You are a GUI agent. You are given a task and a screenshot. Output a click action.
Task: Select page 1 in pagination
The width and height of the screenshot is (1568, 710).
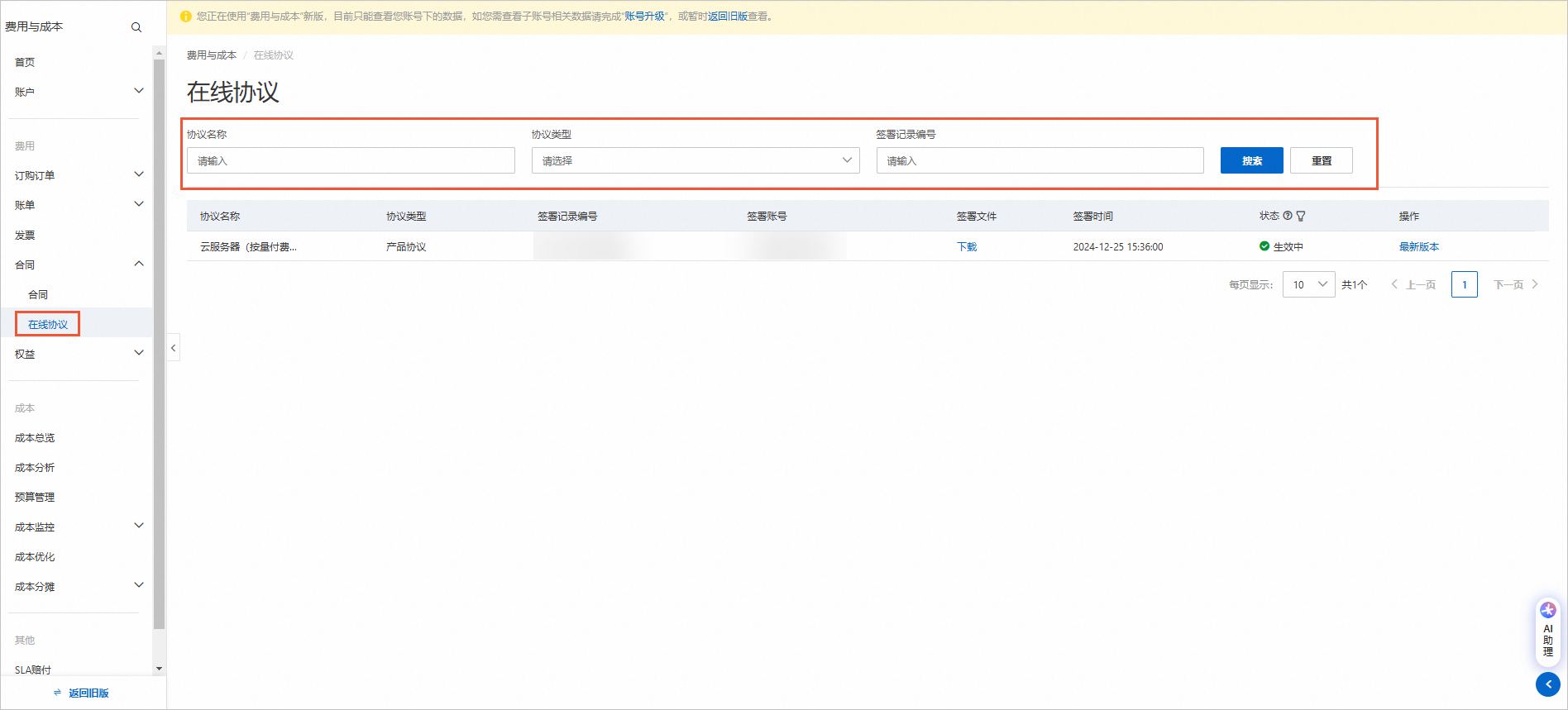pyautogui.click(x=1465, y=284)
